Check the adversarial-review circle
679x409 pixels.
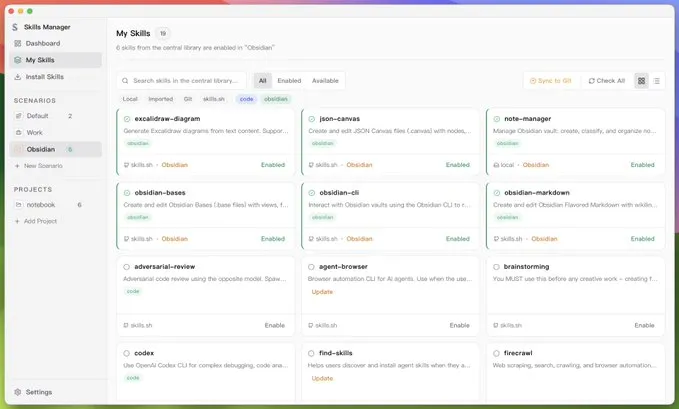(x=126, y=267)
